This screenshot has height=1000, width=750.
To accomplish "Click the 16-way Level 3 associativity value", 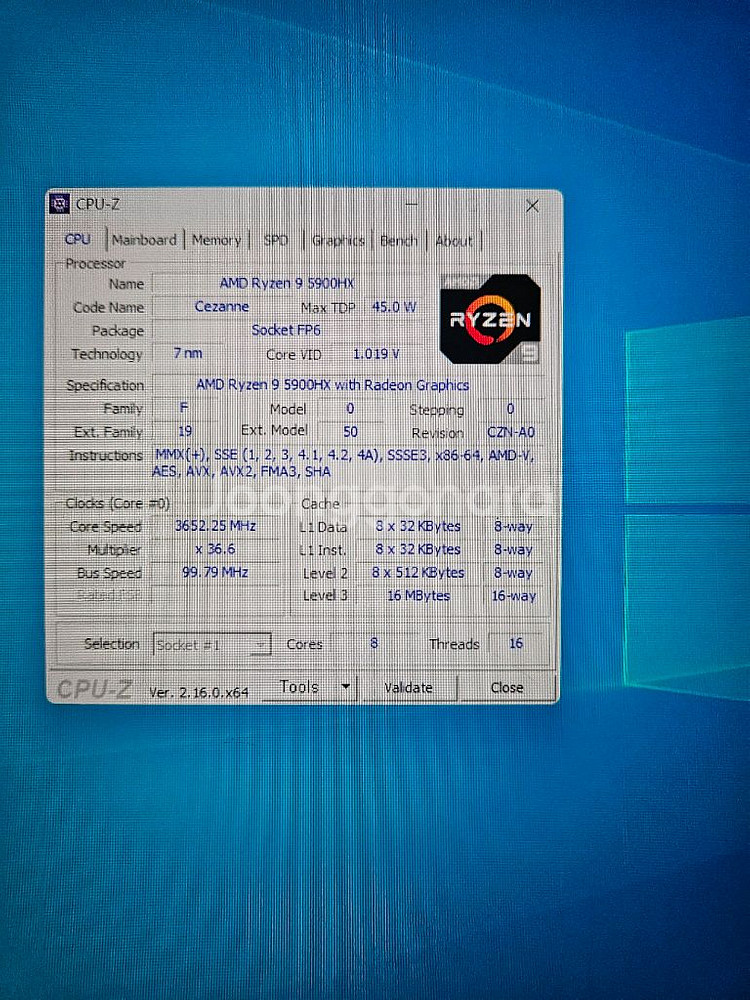I will coord(513,596).
